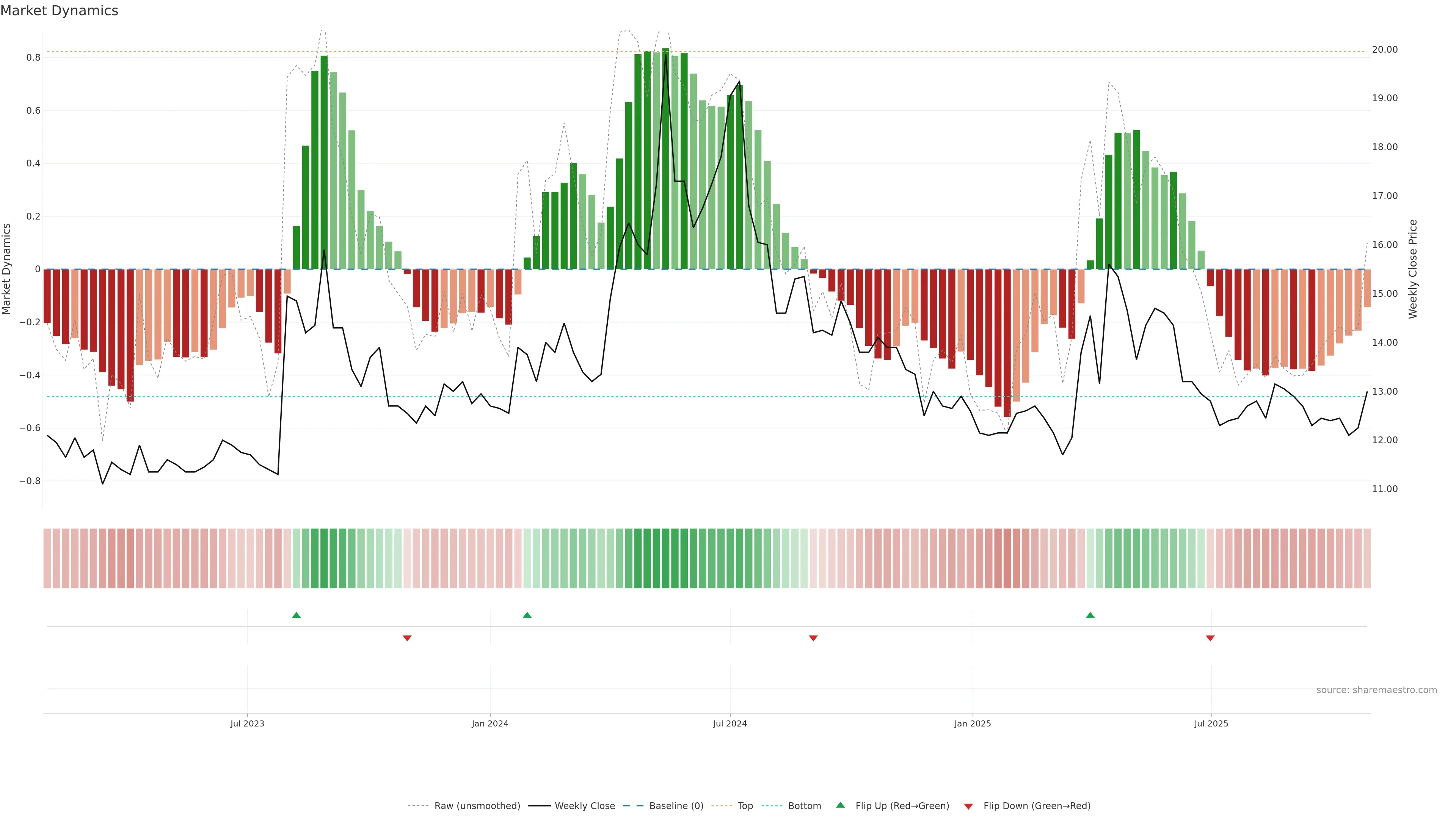Click the 20.00 price axis tick label
The height and width of the screenshot is (819, 1456).
coord(1384,50)
